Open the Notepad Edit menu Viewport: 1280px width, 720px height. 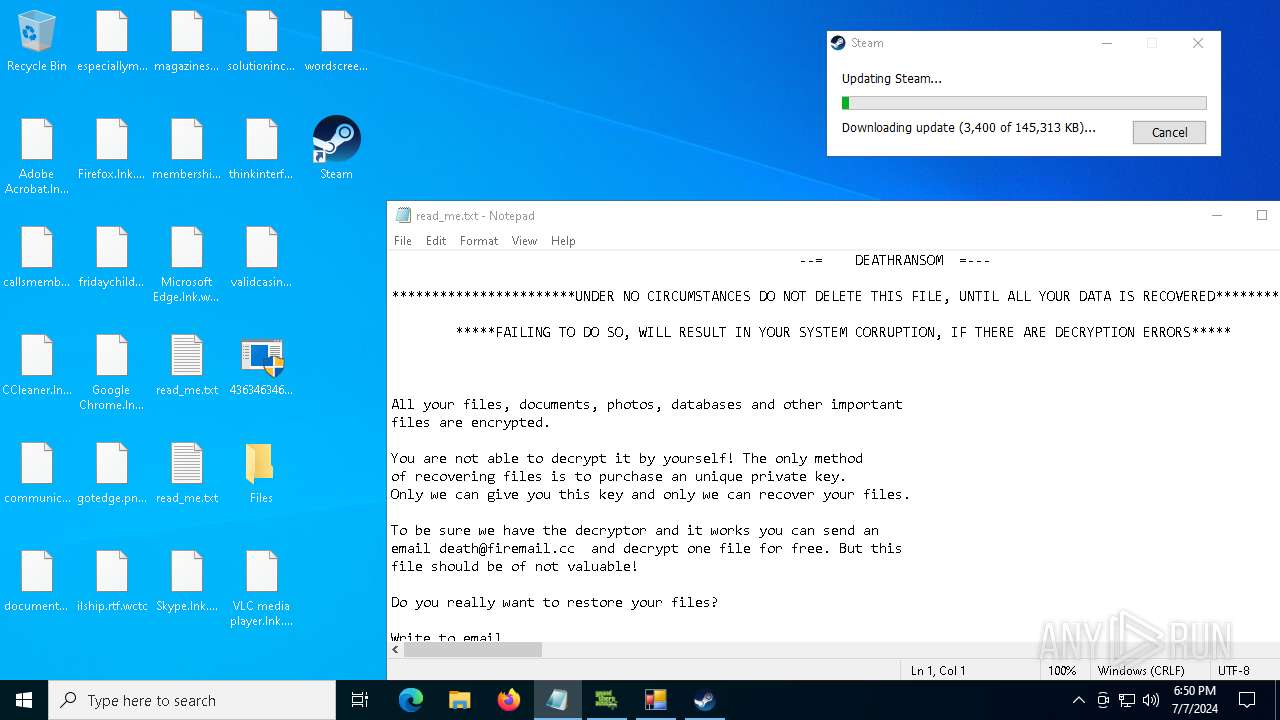436,241
